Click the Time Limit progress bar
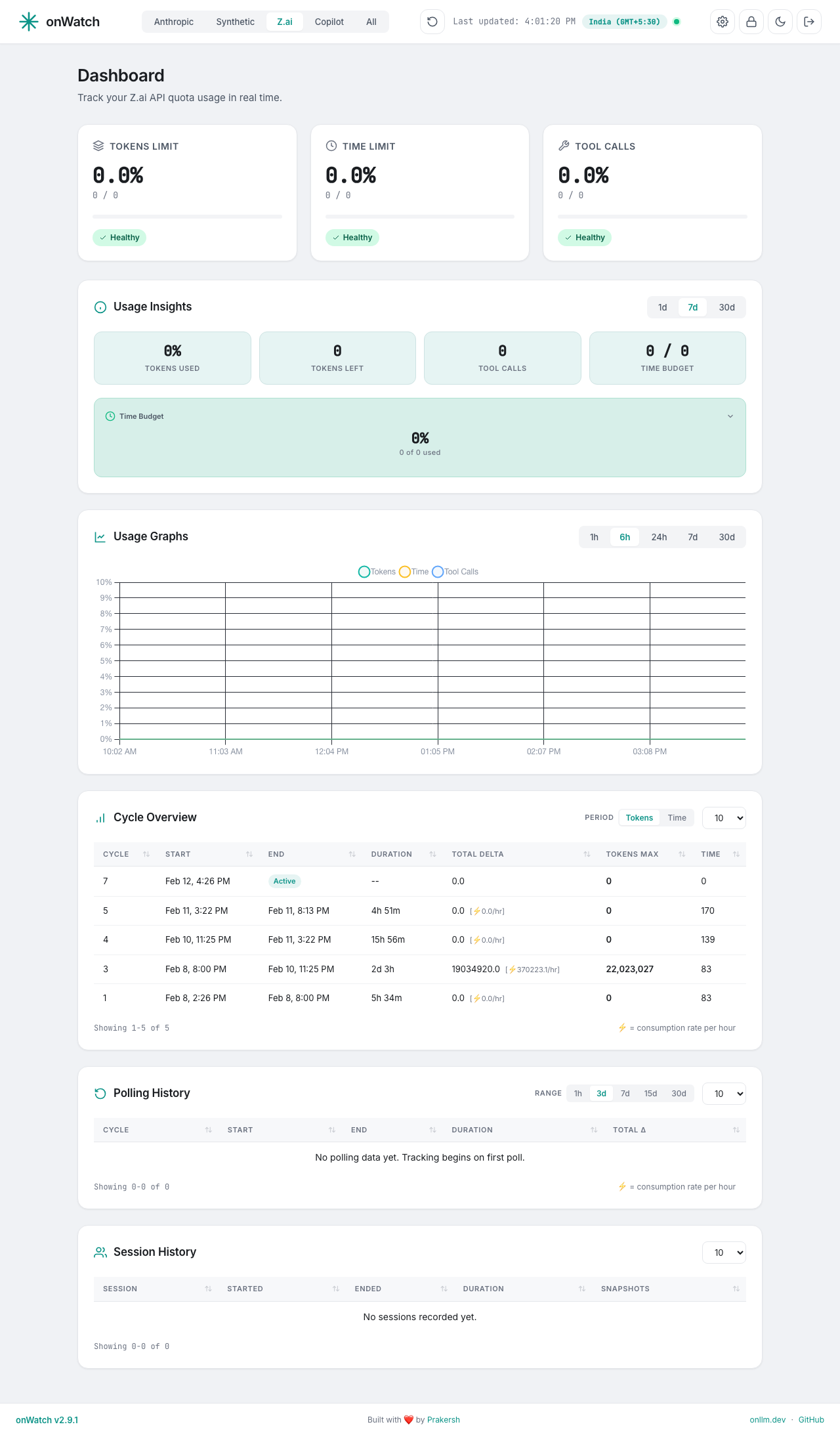The width and height of the screenshot is (840, 1437). [x=420, y=216]
